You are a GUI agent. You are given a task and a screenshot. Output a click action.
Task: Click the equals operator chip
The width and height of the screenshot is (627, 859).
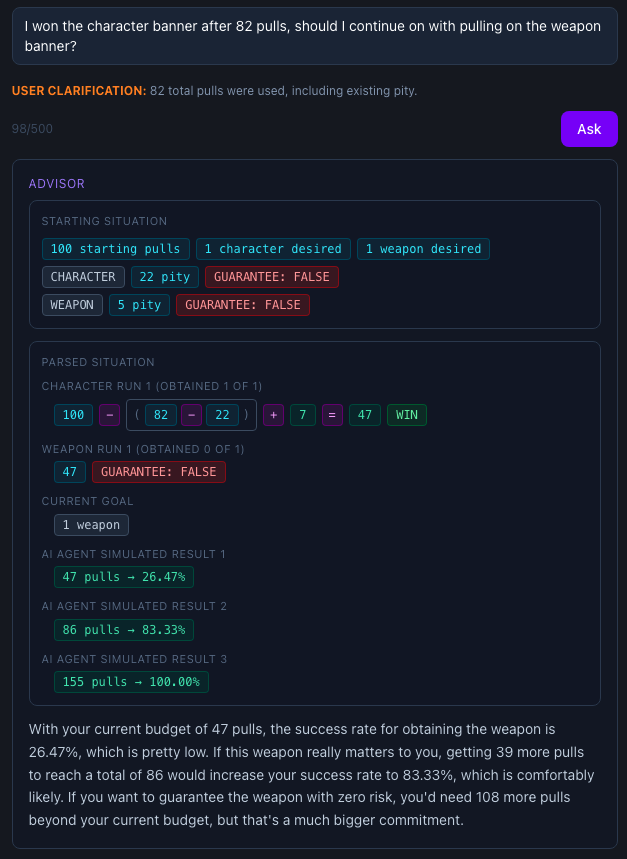pos(332,415)
